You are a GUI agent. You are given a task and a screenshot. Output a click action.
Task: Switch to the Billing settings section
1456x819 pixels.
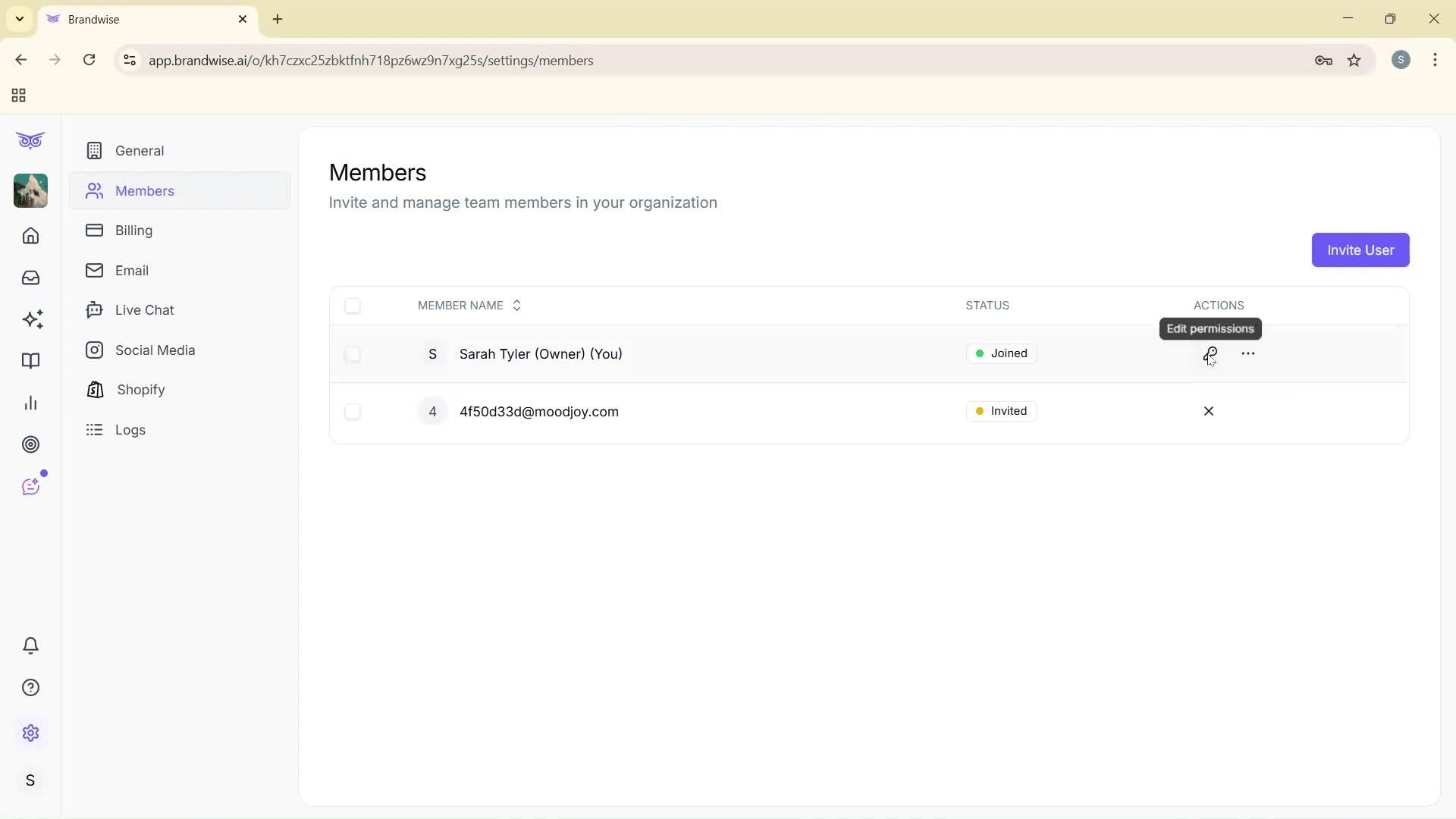(x=133, y=231)
